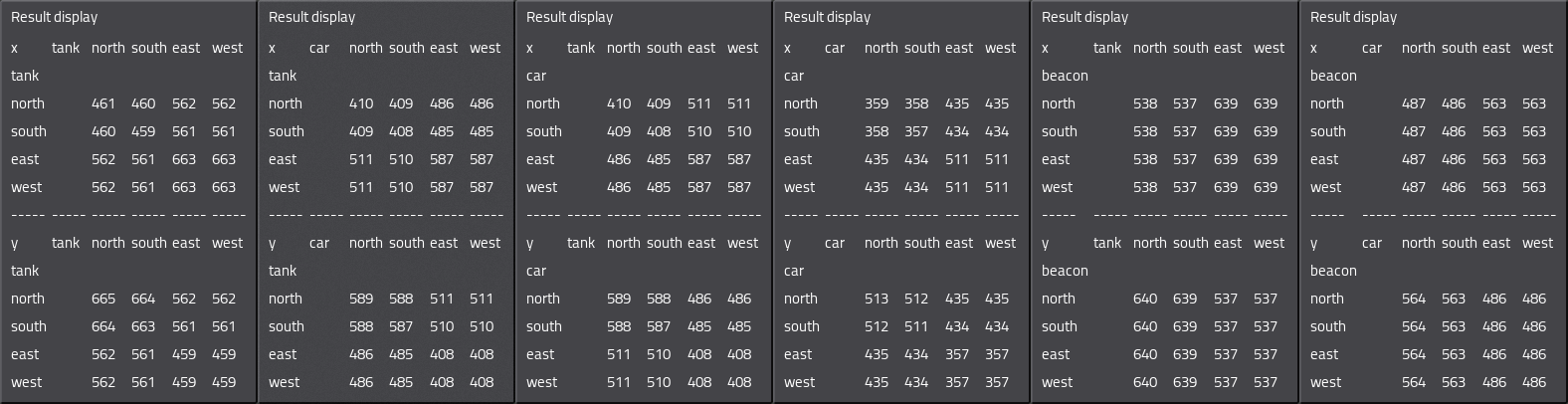Image resolution: width=1568 pixels, height=404 pixels.
Task: Click 'beacon' label under y in car-beacon panel
Action: tap(1333, 271)
